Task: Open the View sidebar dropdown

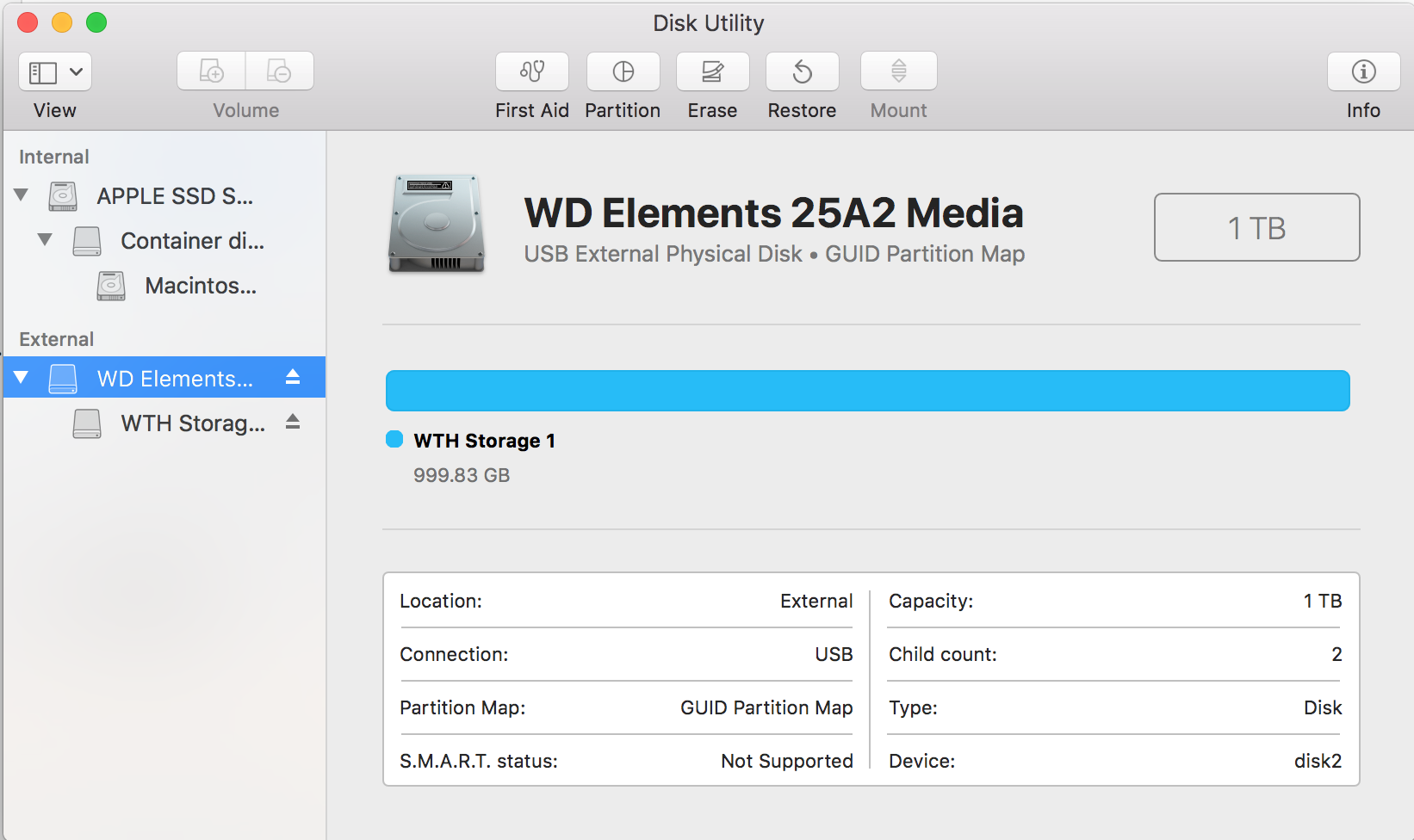Action: [x=55, y=71]
